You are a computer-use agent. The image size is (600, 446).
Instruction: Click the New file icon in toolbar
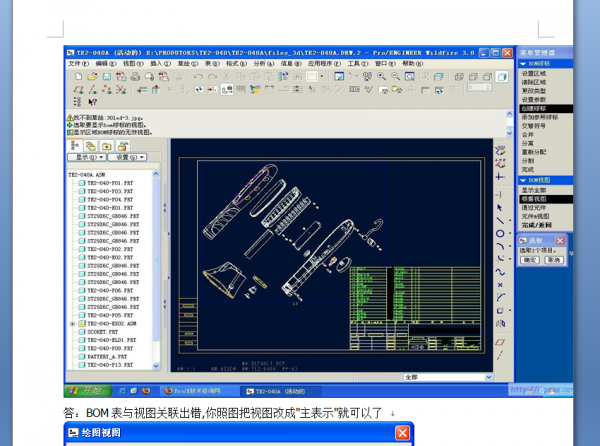[x=78, y=77]
